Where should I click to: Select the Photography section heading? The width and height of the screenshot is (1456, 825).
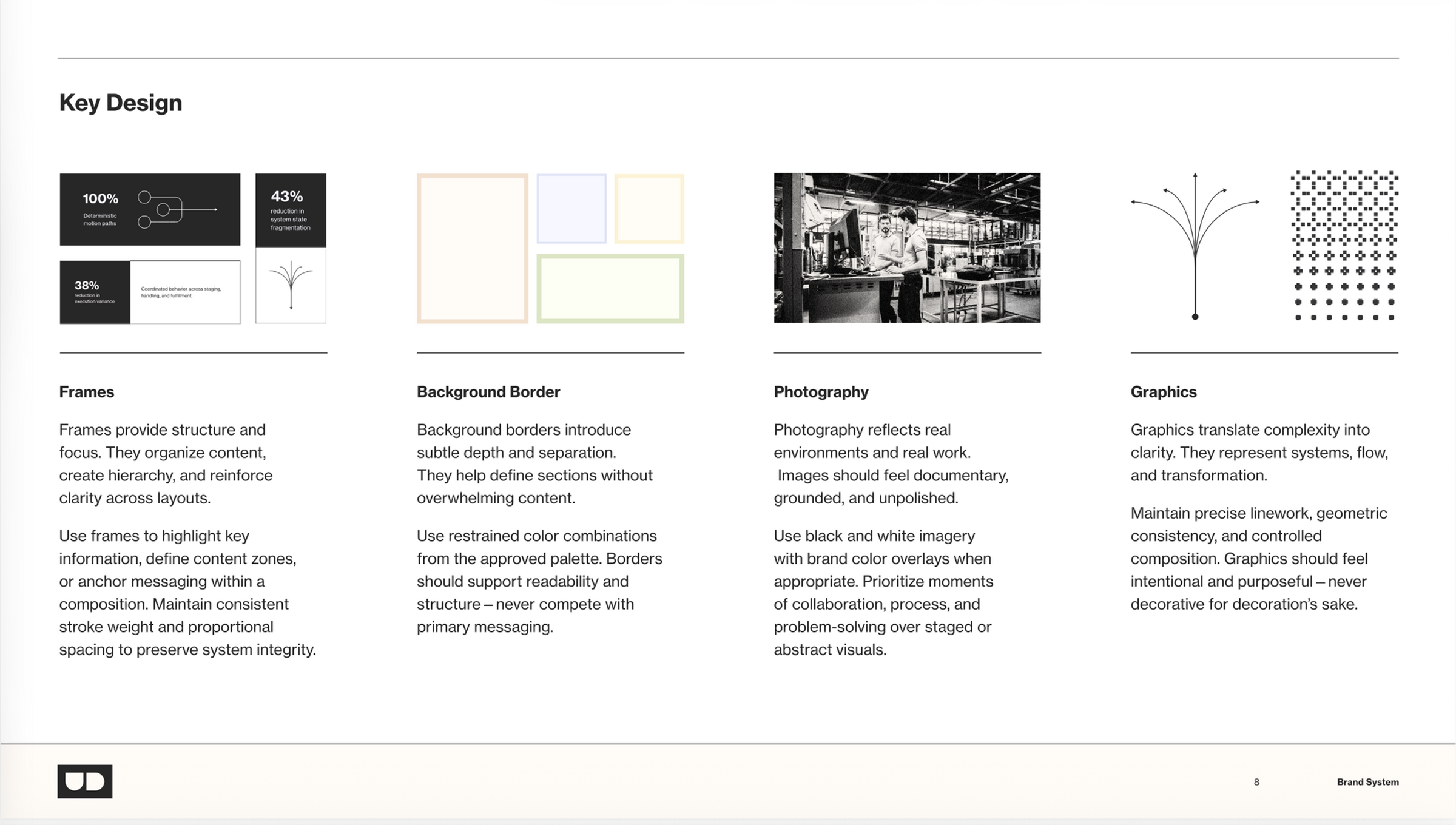pos(821,392)
